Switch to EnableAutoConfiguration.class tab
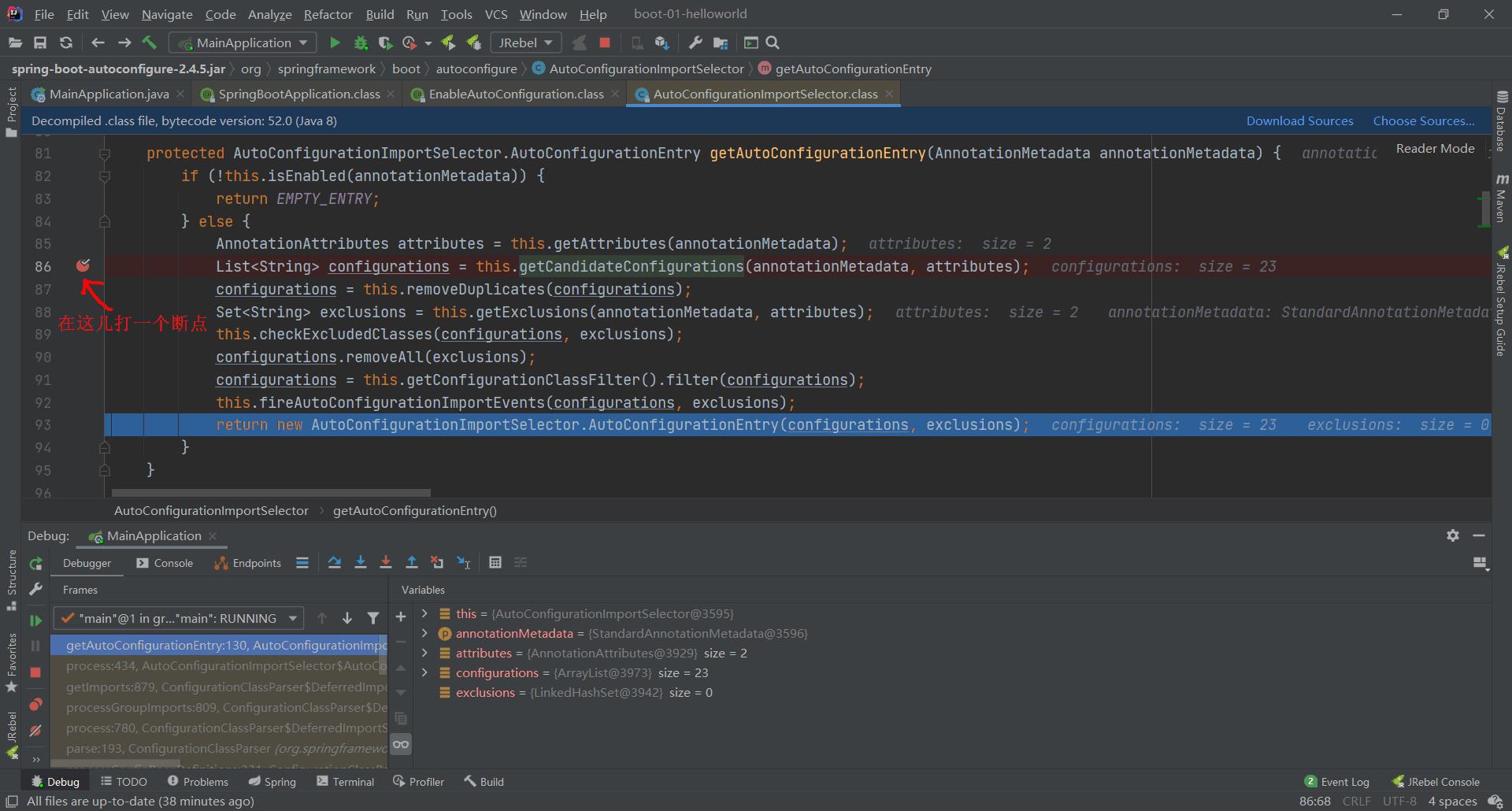Viewport: 1512px width, 811px height. [x=516, y=94]
